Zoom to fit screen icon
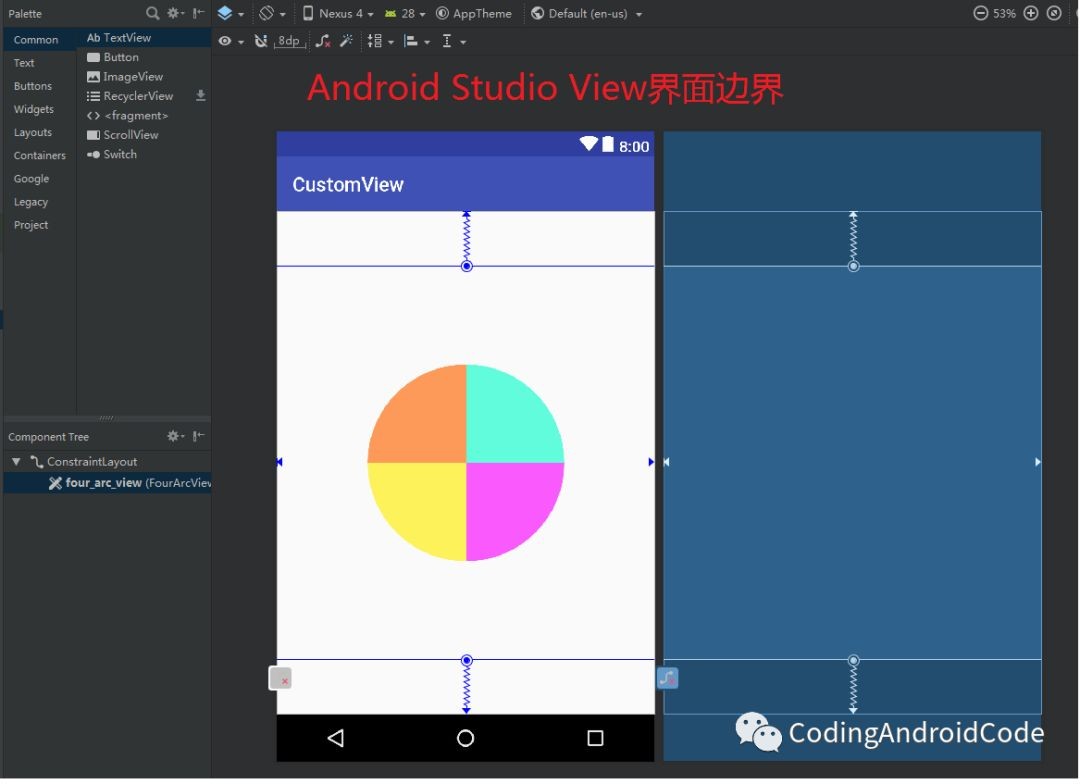Screen dimensions: 1080x784 coord(1055,13)
